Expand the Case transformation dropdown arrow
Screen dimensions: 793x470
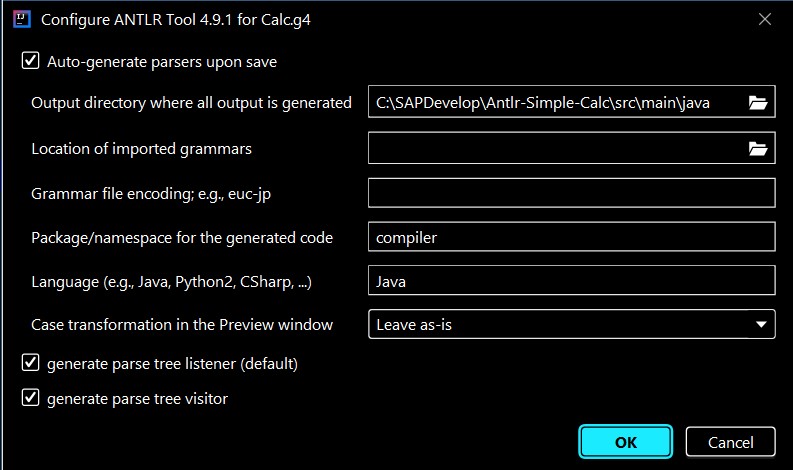761,324
